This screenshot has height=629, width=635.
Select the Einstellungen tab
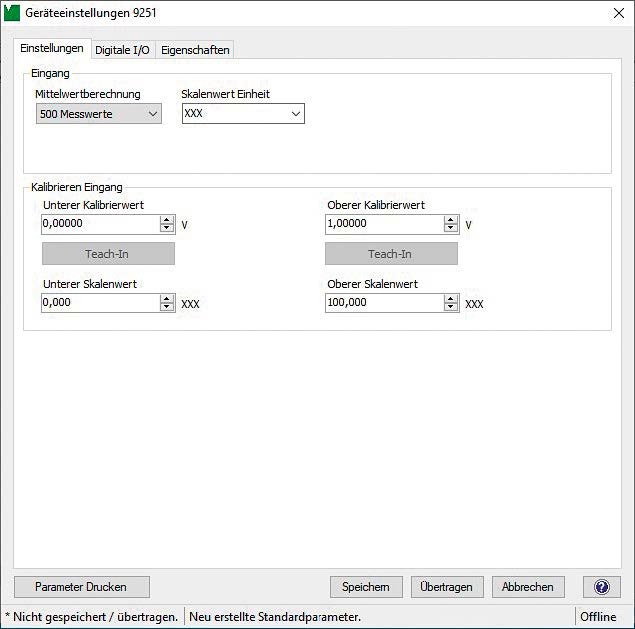(x=52, y=49)
